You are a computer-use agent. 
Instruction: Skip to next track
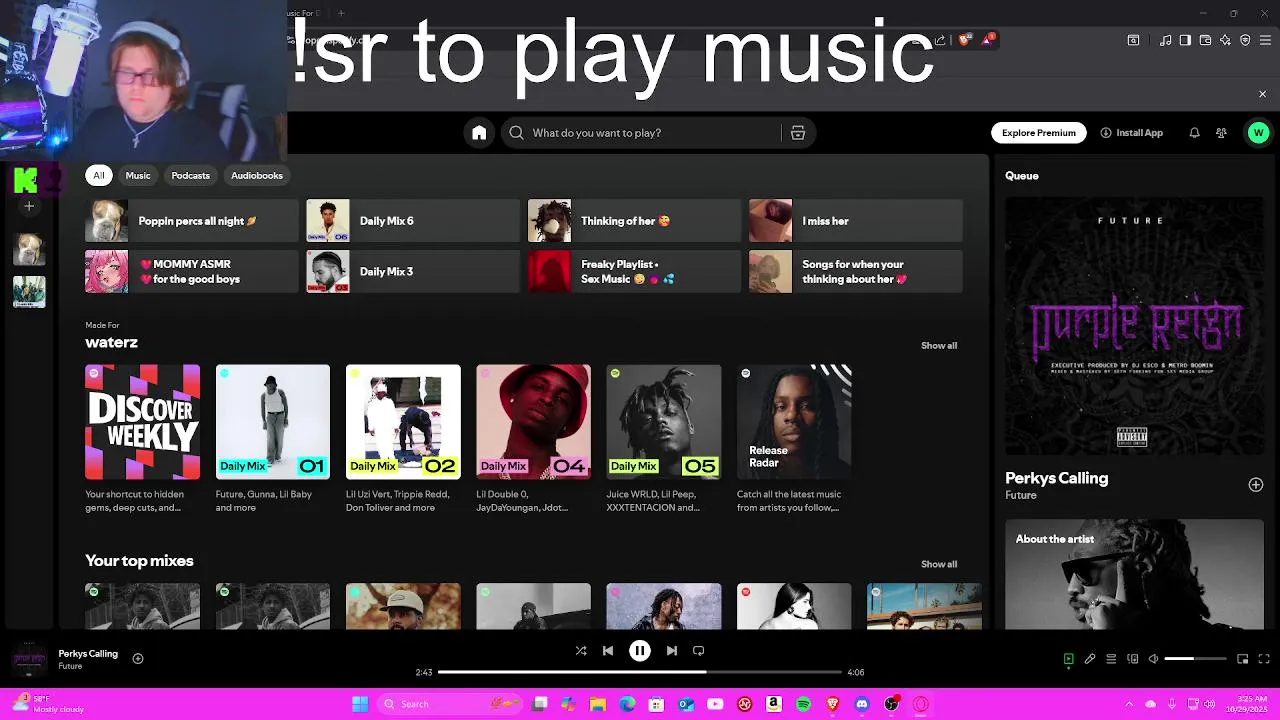click(671, 650)
